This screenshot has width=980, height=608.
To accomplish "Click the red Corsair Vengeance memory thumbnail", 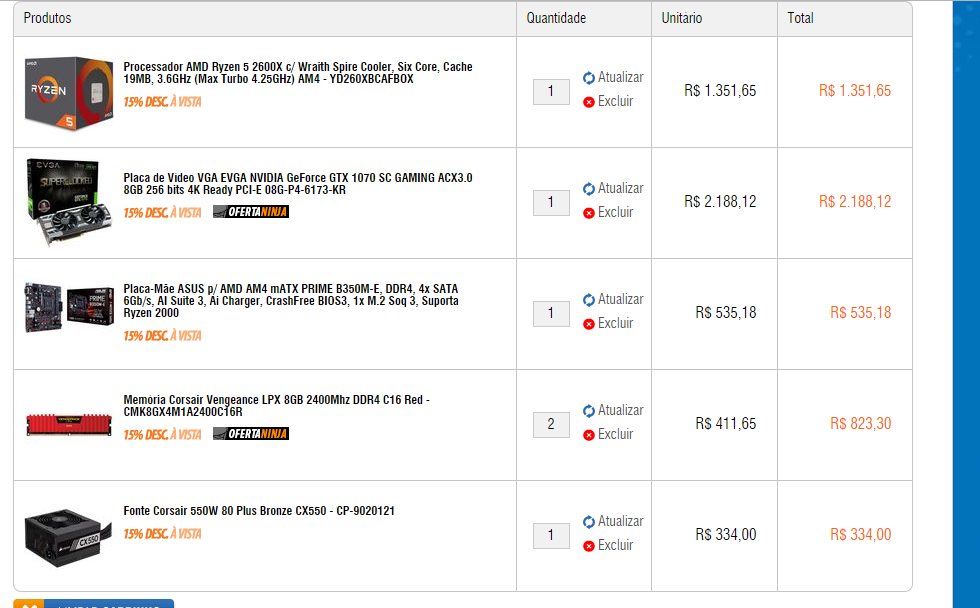I will click(x=69, y=424).
